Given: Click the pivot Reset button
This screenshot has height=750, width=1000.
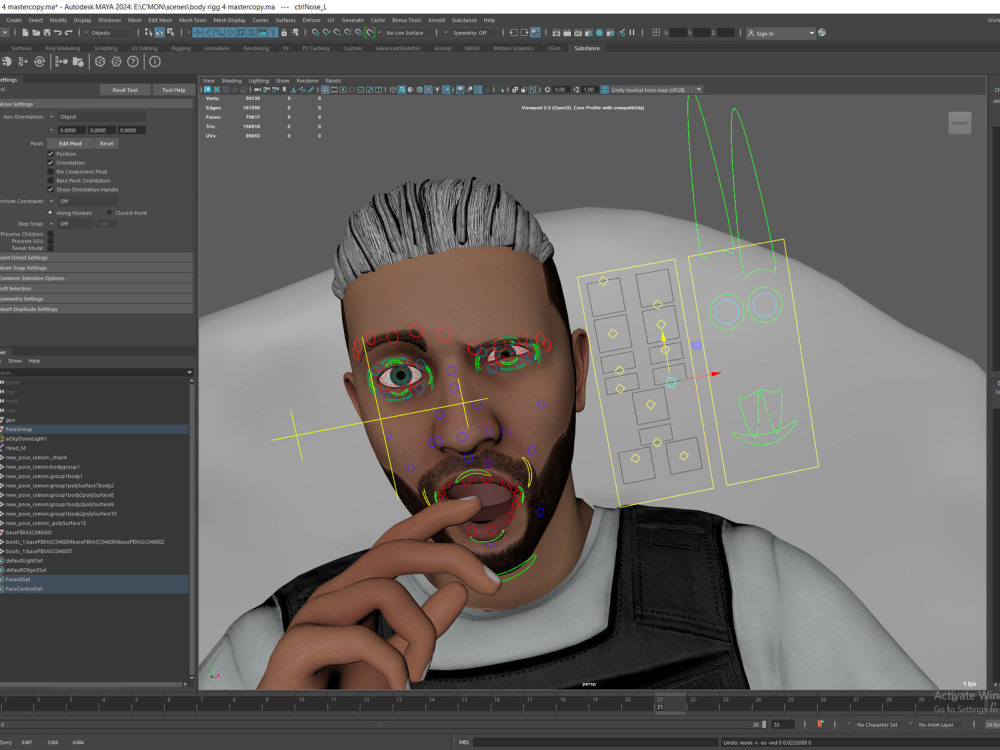Looking at the screenshot, I should (x=107, y=143).
